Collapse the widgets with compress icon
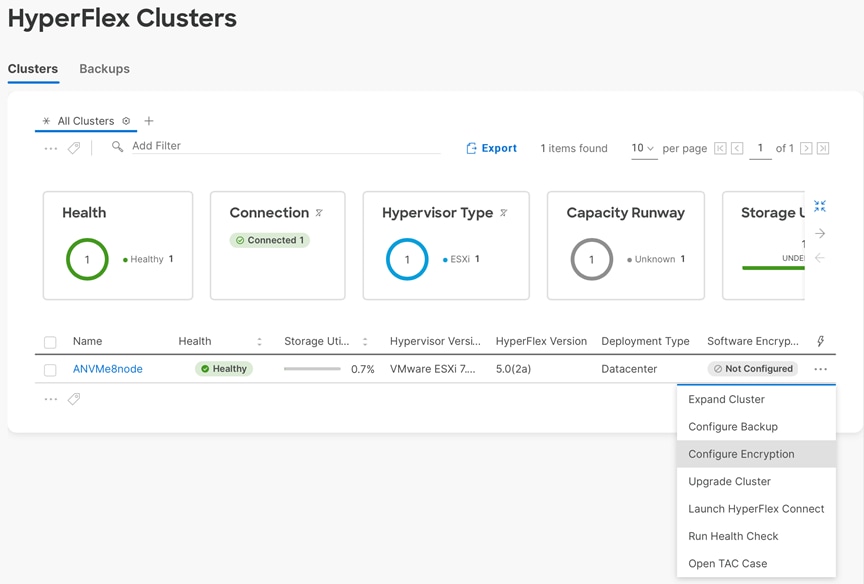Viewport: 864px width, 584px height. click(820, 206)
